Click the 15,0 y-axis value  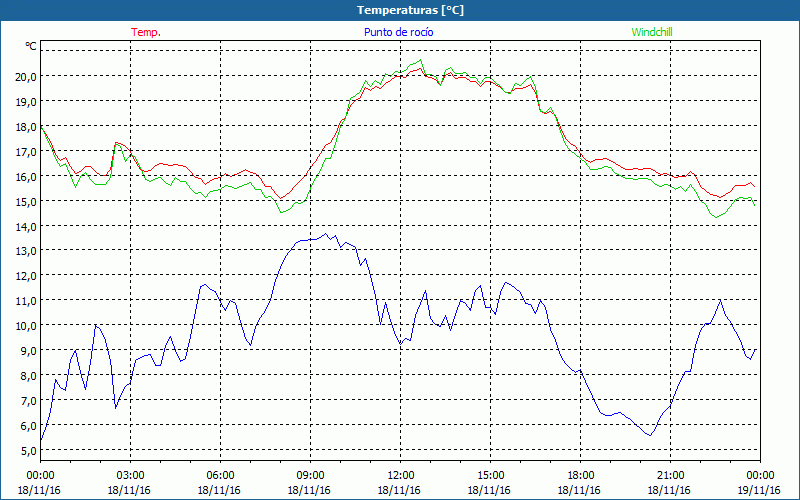click(x=26, y=202)
